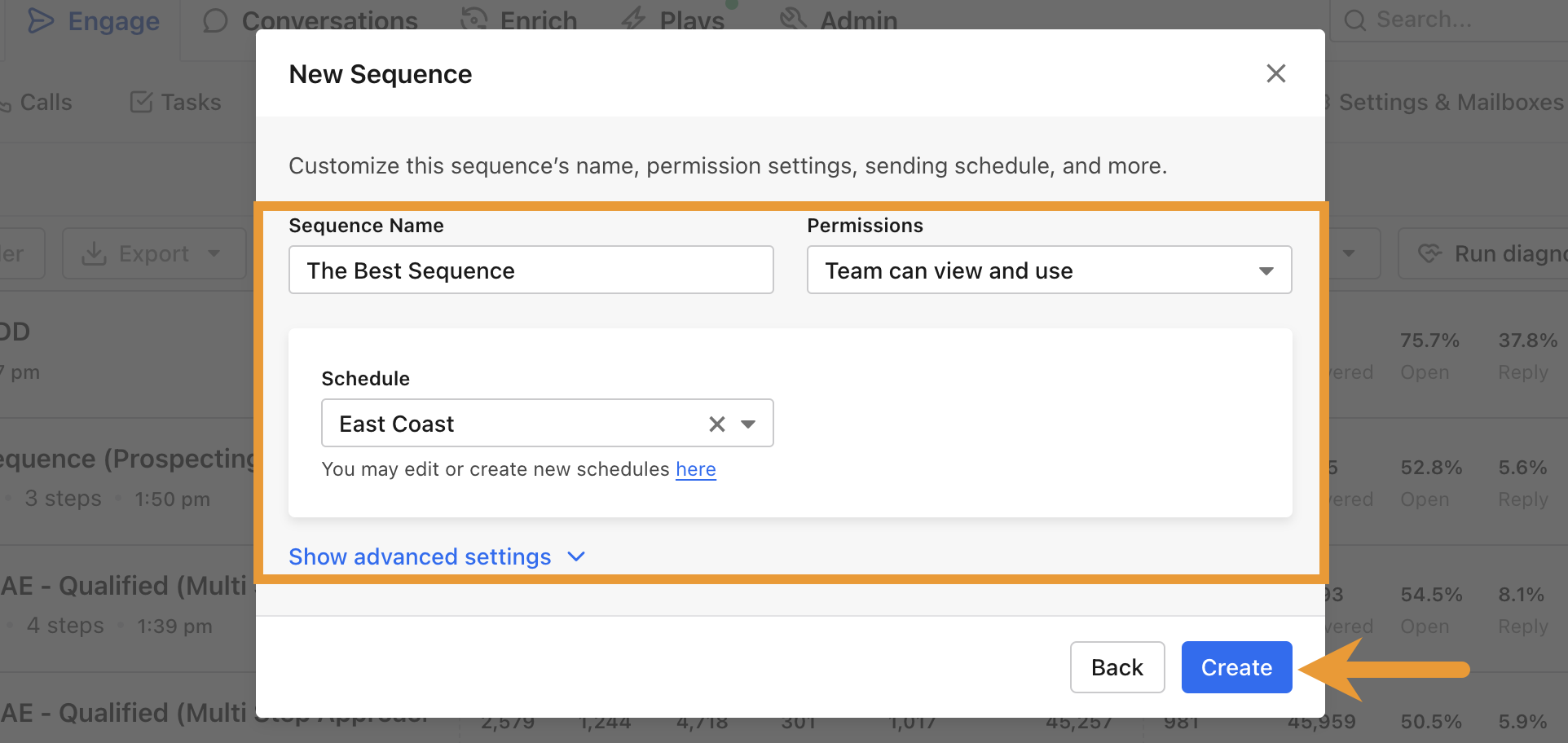Open the Admin tab
This screenshot has height=743, width=1568.
coord(839,21)
